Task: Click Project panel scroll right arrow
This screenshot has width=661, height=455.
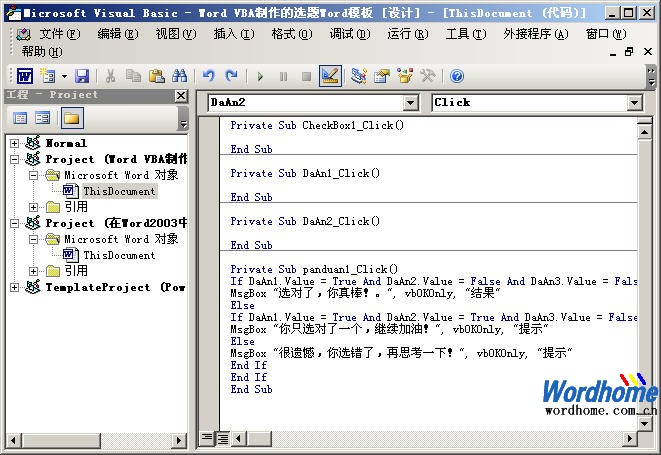Action: coord(179,441)
